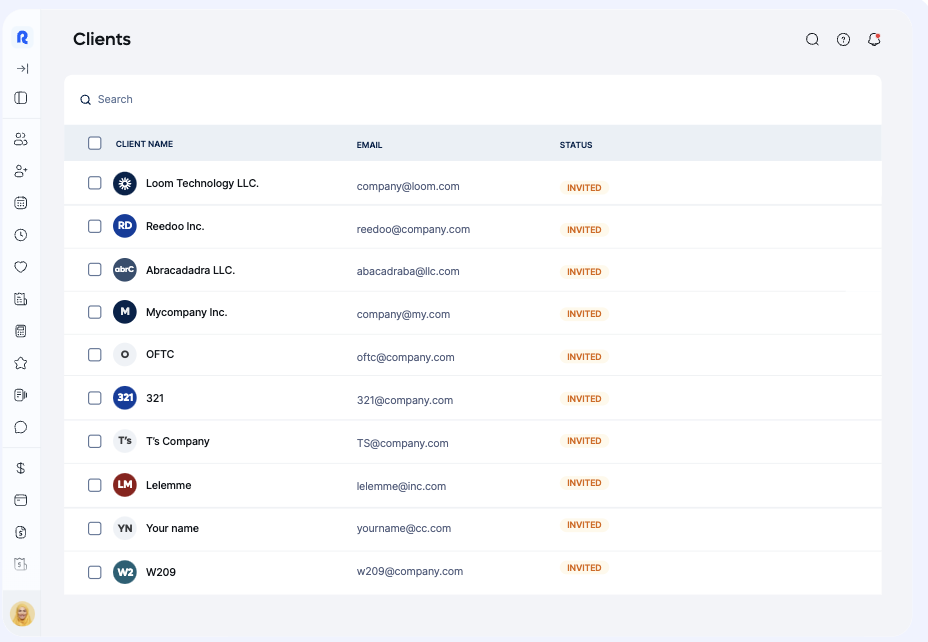Select the calculator icon in the sidebar
928x642 pixels.
pyautogui.click(x=21, y=331)
